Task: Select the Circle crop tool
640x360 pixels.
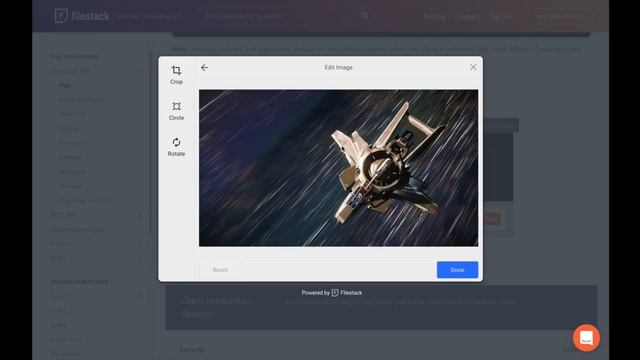Action: (x=176, y=111)
